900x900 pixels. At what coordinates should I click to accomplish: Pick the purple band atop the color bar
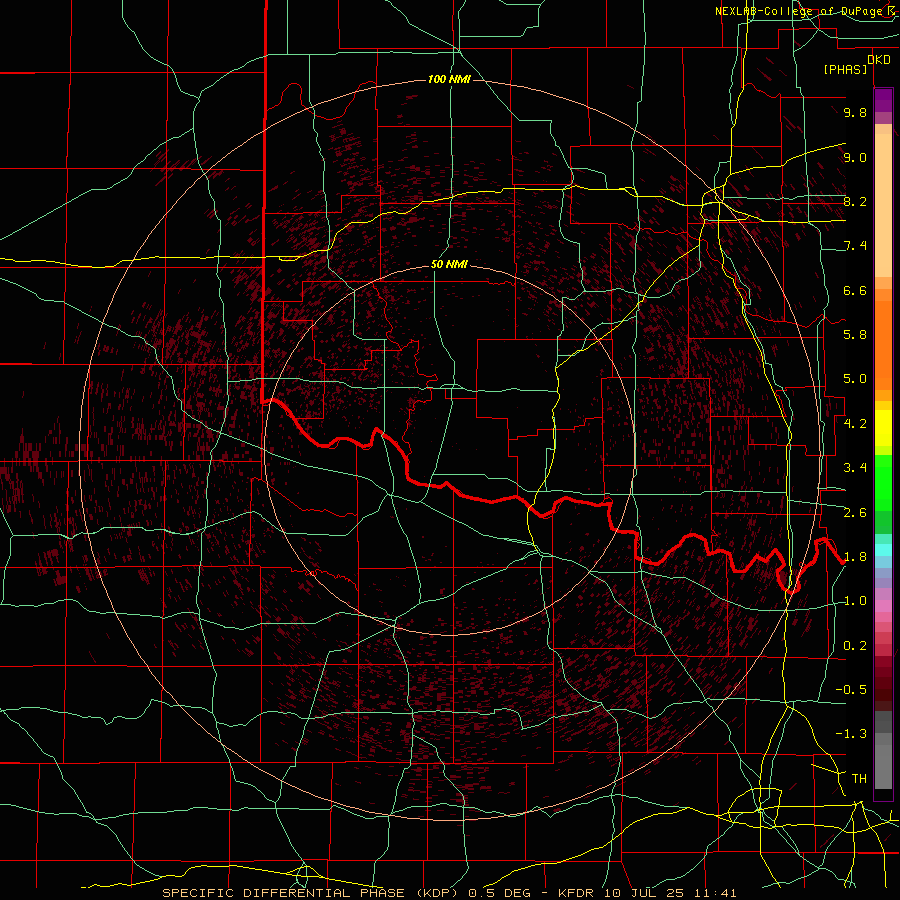coord(883,100)
